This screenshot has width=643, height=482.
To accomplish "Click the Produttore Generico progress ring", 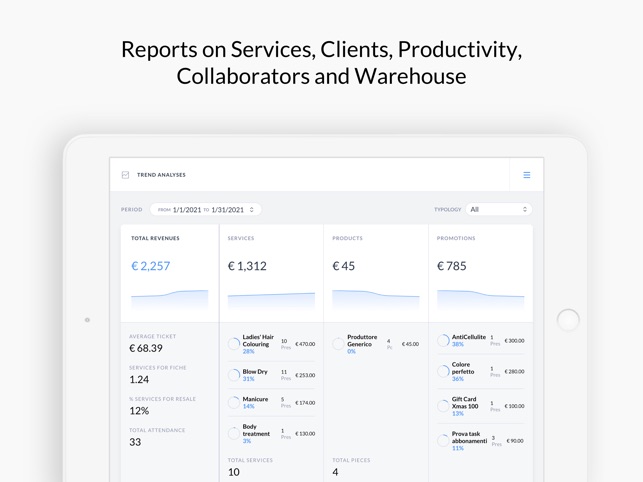I will tap(338, 344).
